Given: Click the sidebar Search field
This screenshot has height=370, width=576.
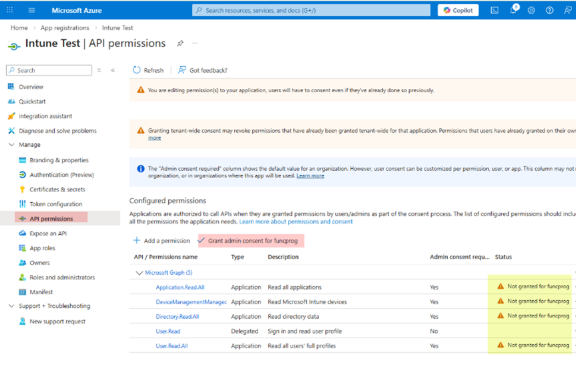Looking at the screenshot, I should 49,70.
